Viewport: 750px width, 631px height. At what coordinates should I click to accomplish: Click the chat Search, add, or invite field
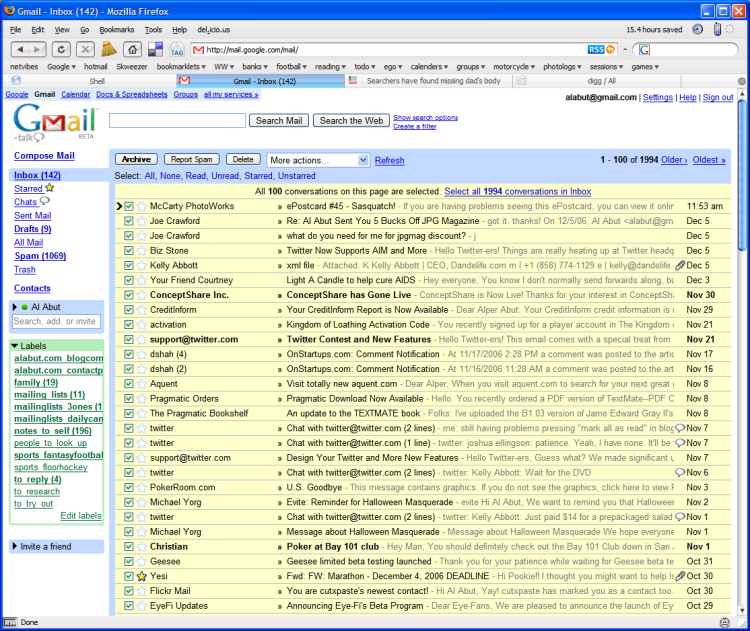coord(56,321)
